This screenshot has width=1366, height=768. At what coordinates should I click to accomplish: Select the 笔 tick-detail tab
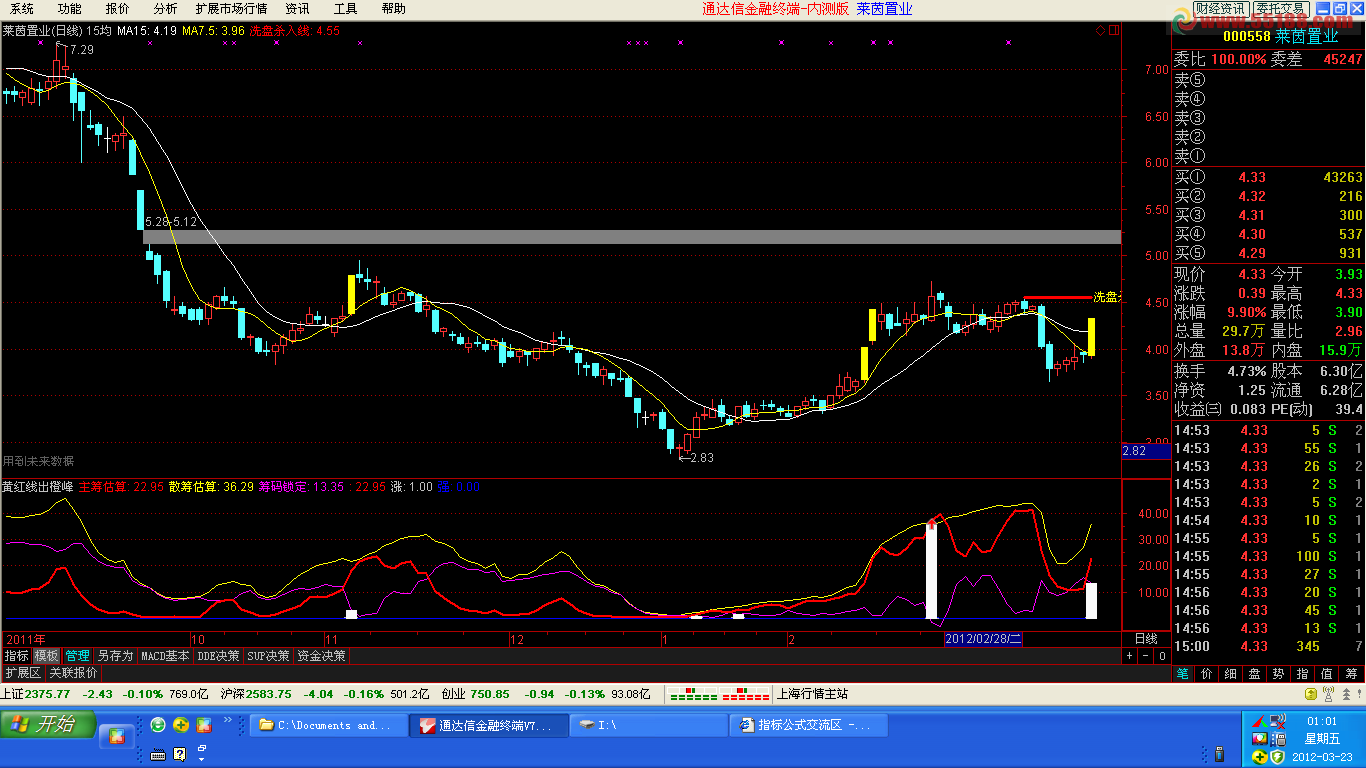click(1182, 674)
